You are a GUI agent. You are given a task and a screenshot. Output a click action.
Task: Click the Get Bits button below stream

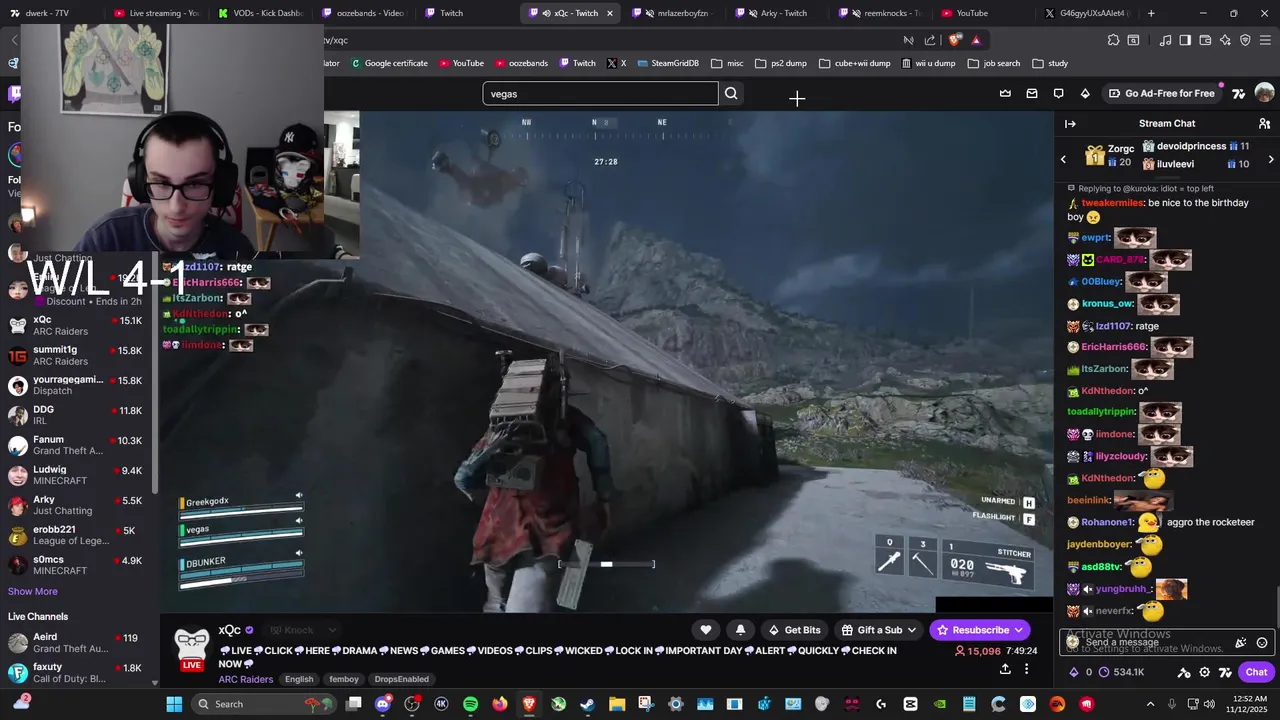pyautogui.click(x=794, y=630)
